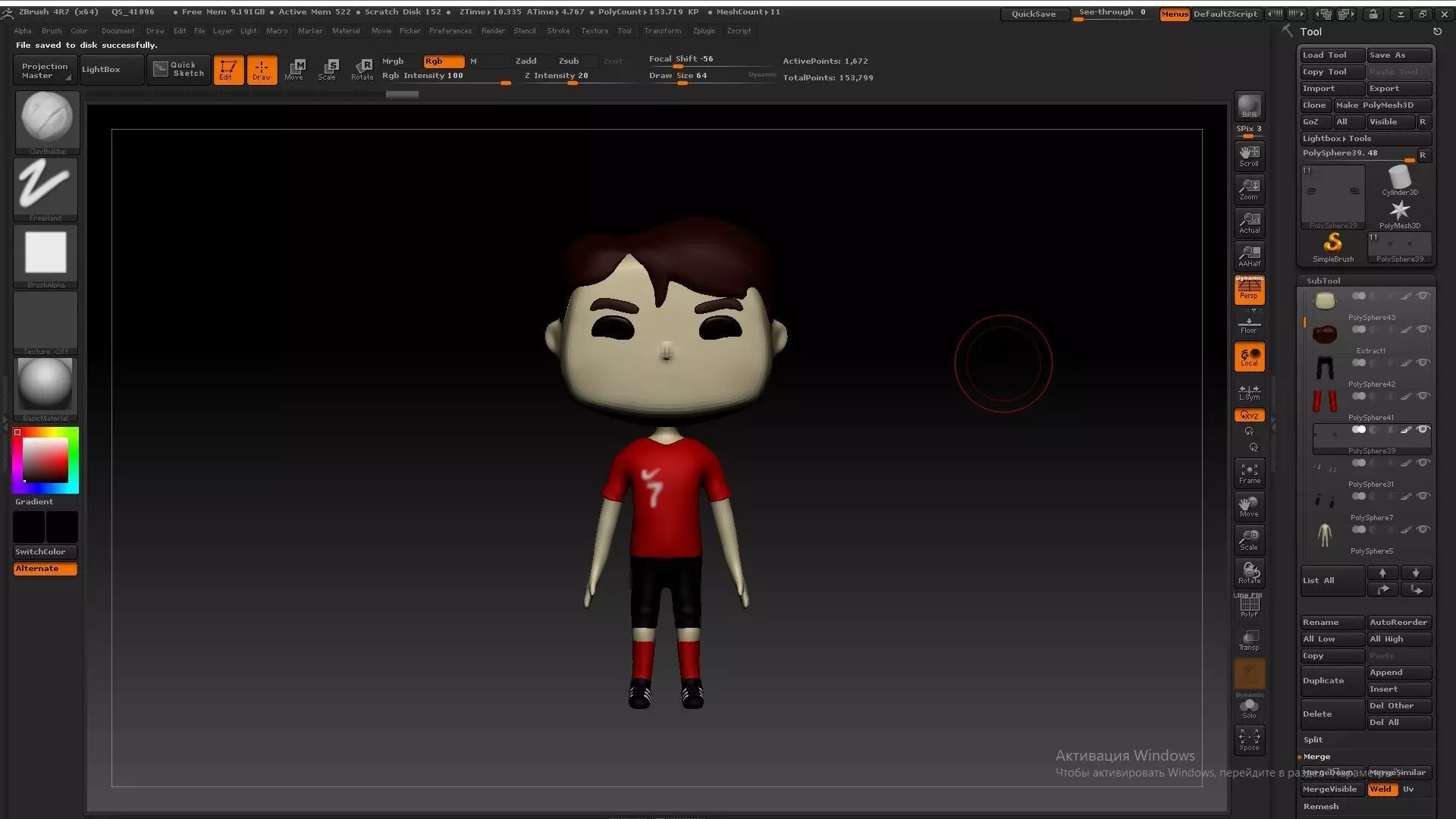The width and height of the screenshot is (1456, 819).
Task: Open the Zplugin menu
Action: [704, 31]
